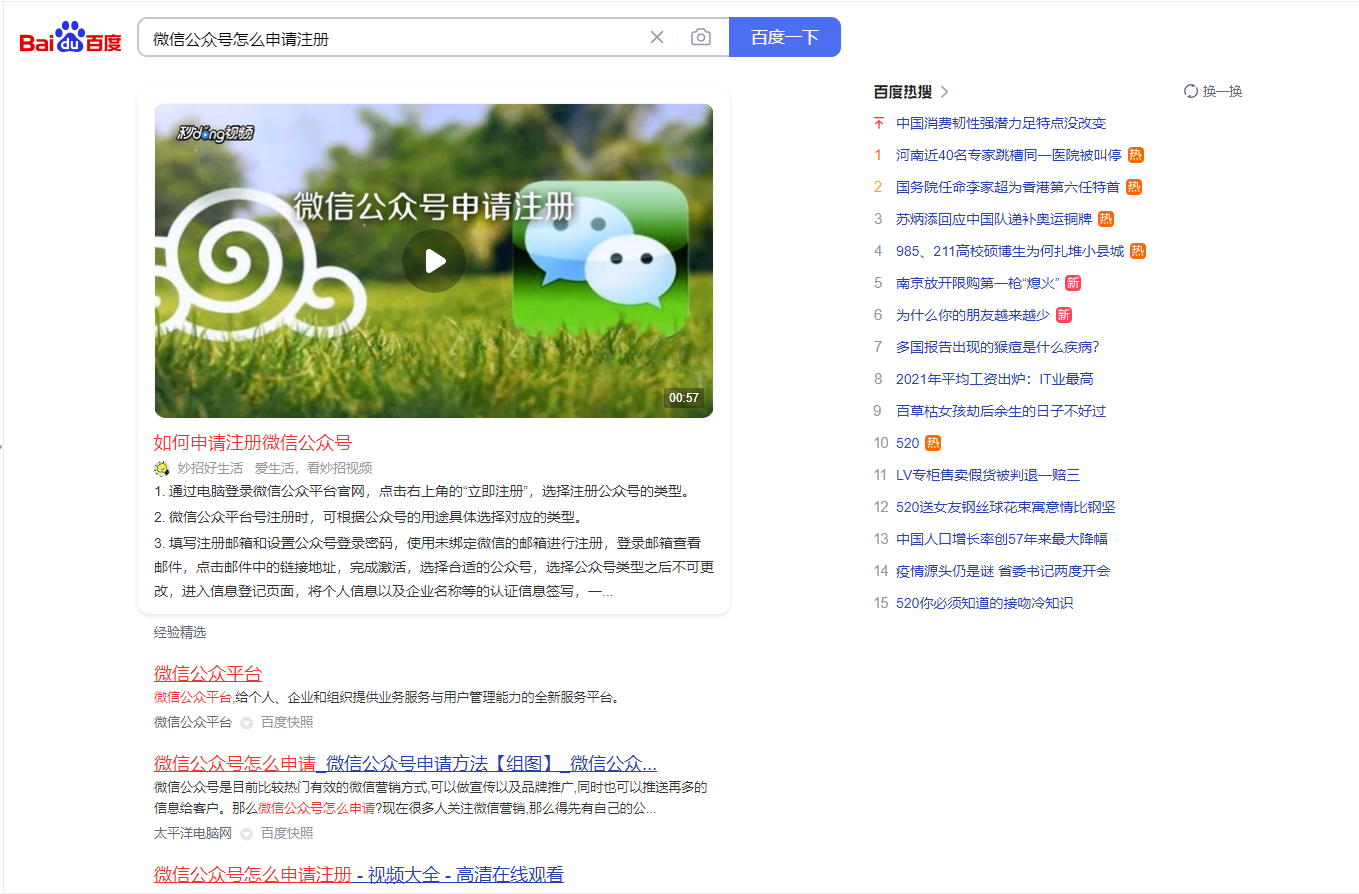Image resolution: width=1359 pixels, height=894 pixels.
Task: Open hot topic 百草枯女孩劫后余生的日子不好过
Action: click(x=1001, y=411)
